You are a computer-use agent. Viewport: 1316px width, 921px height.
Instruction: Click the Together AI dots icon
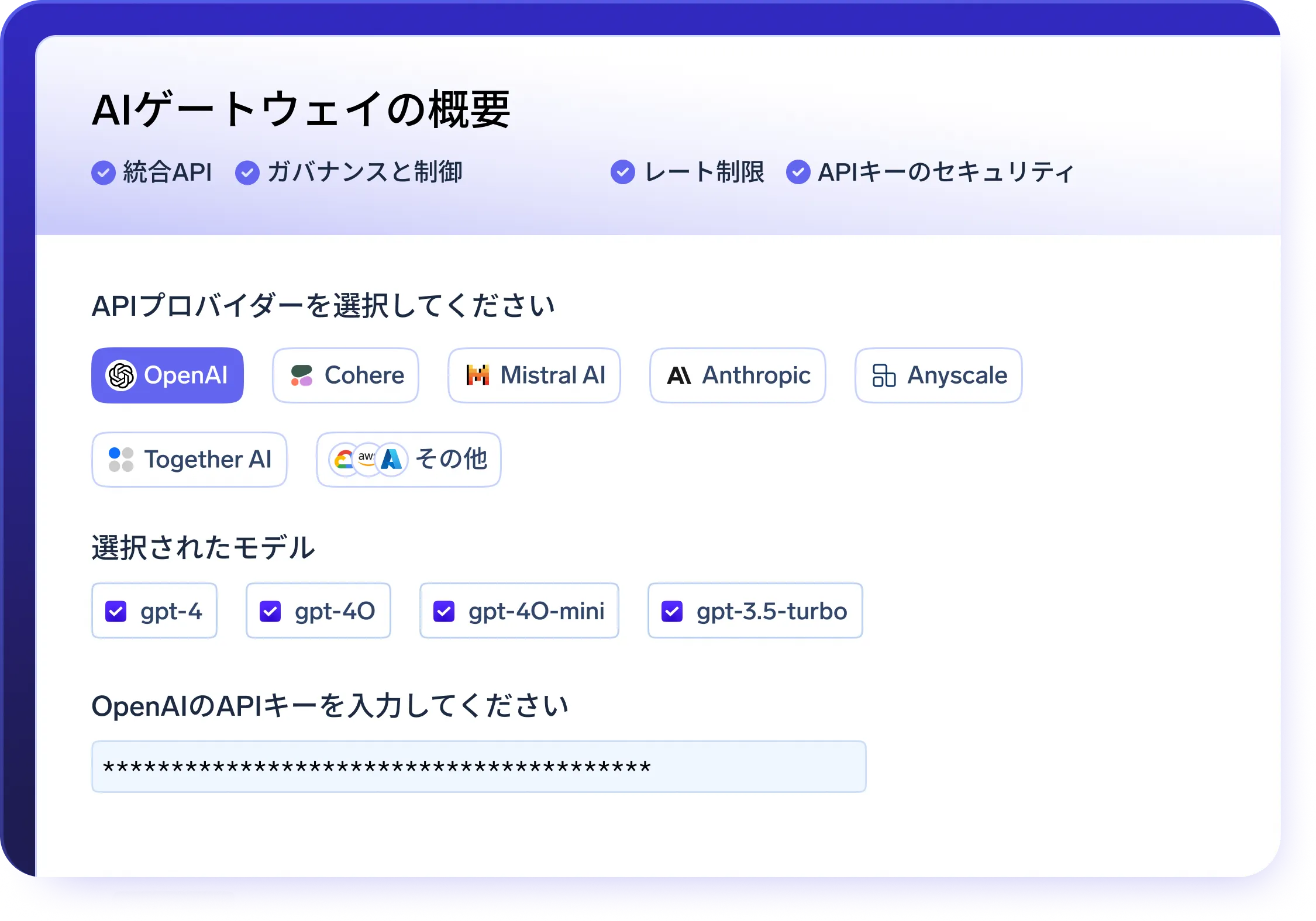(x=121, y=460)
